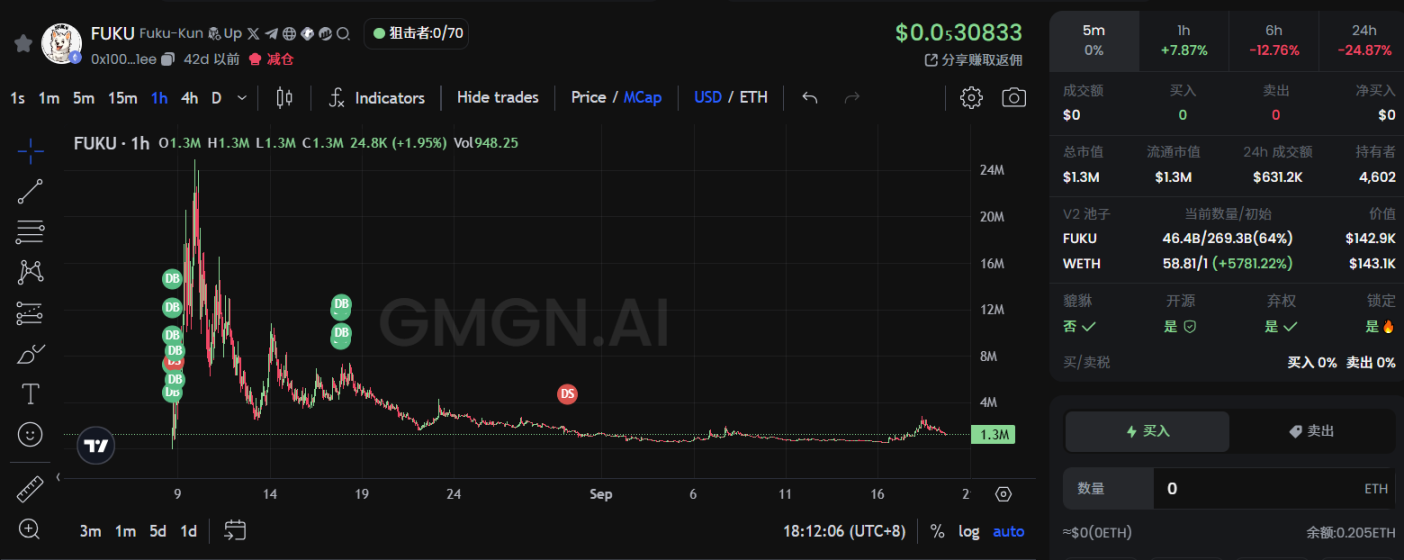1404x560 pixels.
Task: Toggle log scale on chart
Action: (969, 531)
